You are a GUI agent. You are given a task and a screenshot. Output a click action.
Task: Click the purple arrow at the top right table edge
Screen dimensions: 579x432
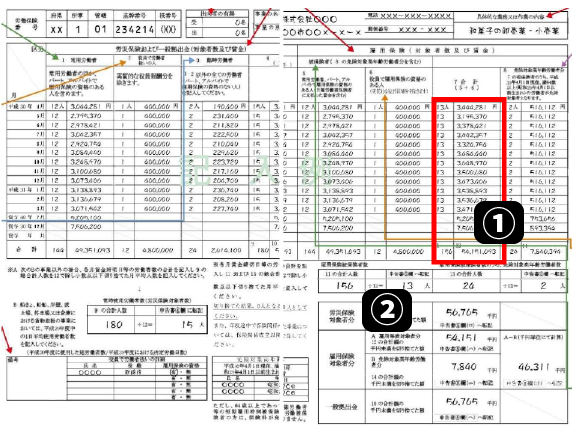(569, 60)
